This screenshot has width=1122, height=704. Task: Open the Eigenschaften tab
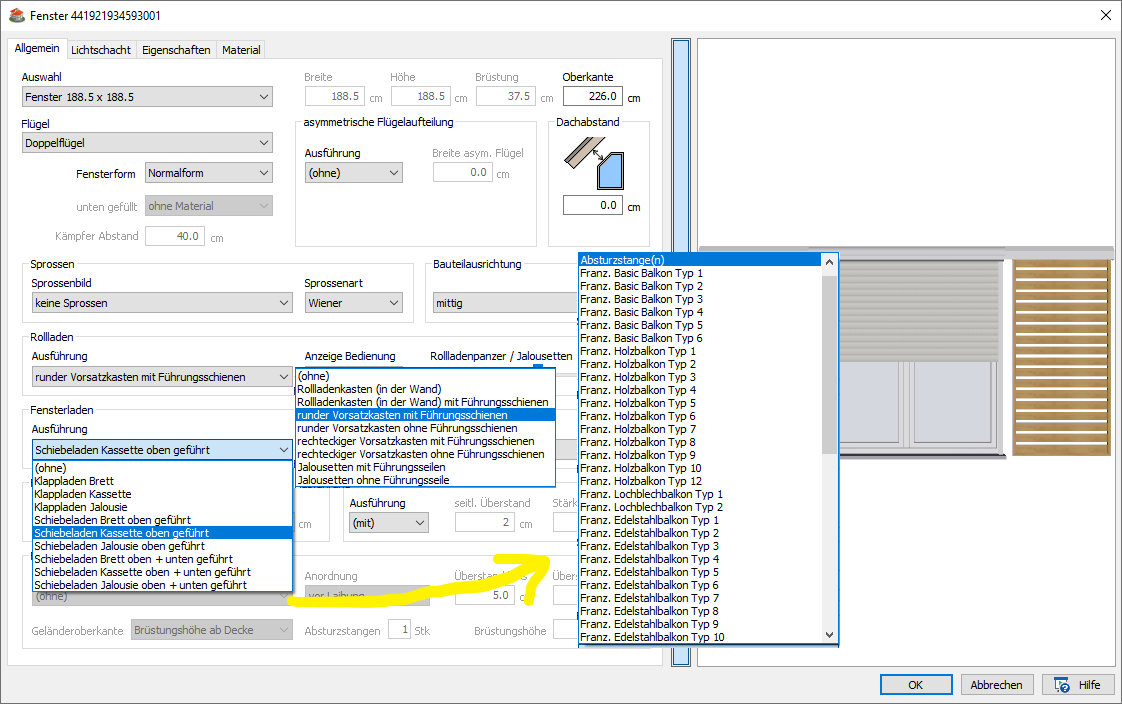176,50
